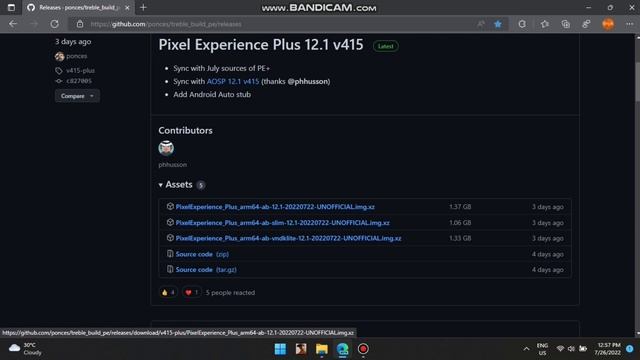Refresh the GitHub releases page
This screenshot has width=640, height=360.
pos(54,24)
